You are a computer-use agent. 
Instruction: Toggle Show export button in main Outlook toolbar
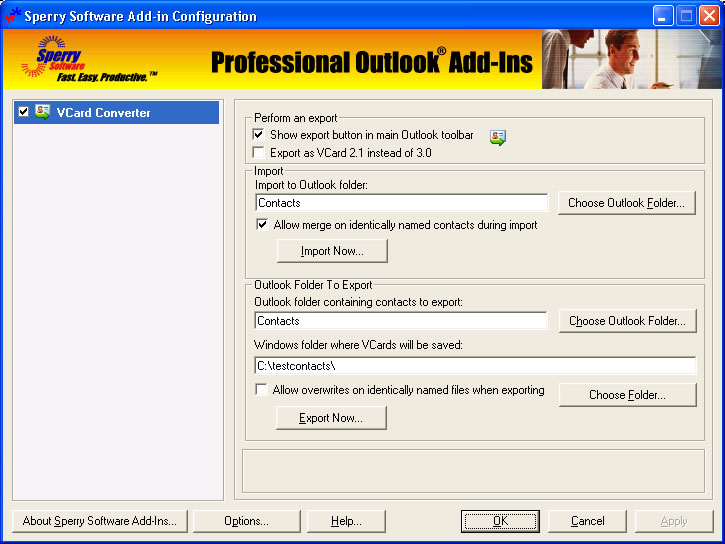258,135
